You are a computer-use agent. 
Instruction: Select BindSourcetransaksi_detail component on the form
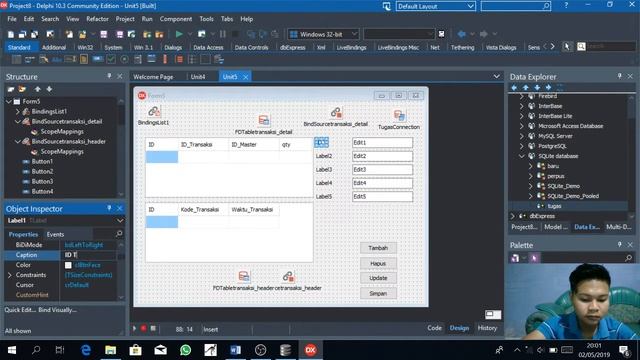(x=336, y=112)
